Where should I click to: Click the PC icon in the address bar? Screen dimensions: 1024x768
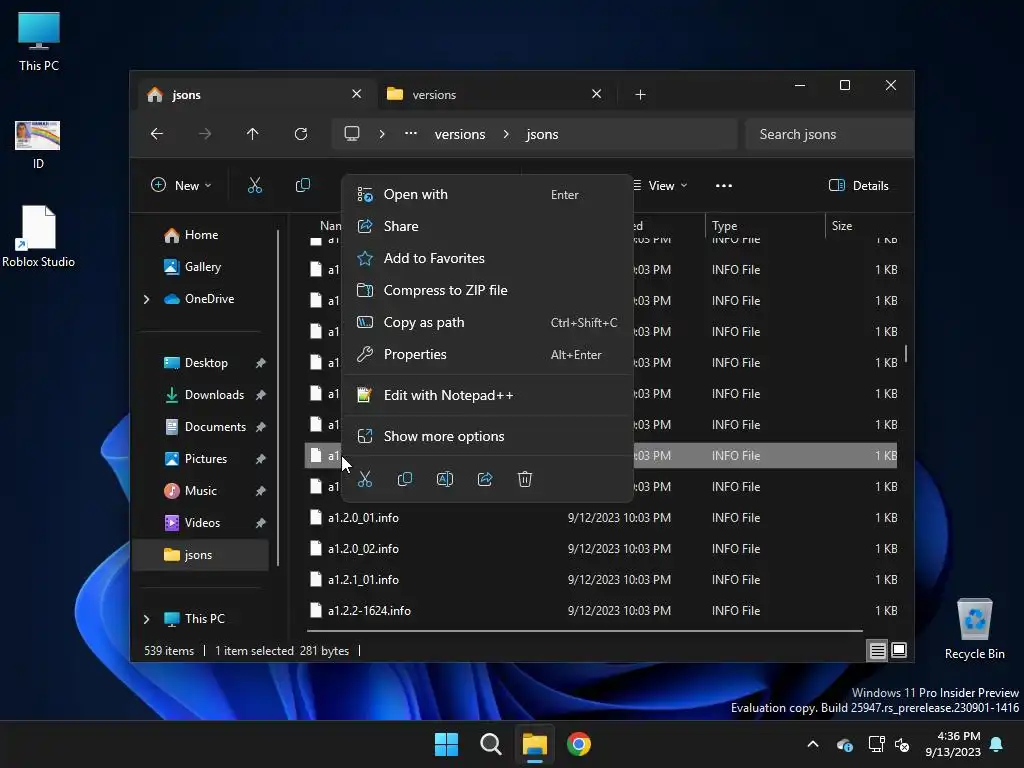[352, 134]
